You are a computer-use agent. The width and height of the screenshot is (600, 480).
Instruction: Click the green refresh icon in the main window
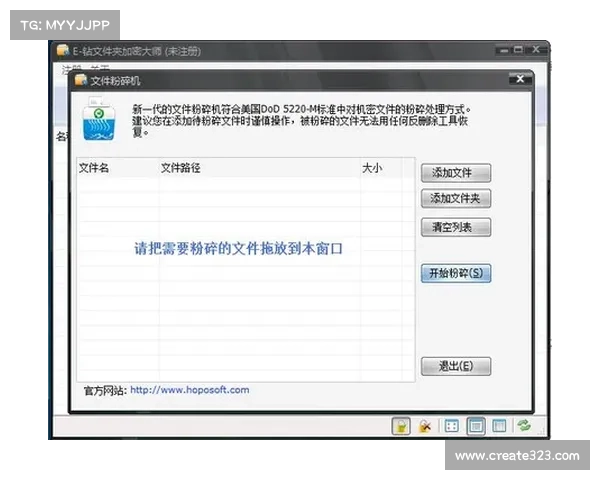524,425
